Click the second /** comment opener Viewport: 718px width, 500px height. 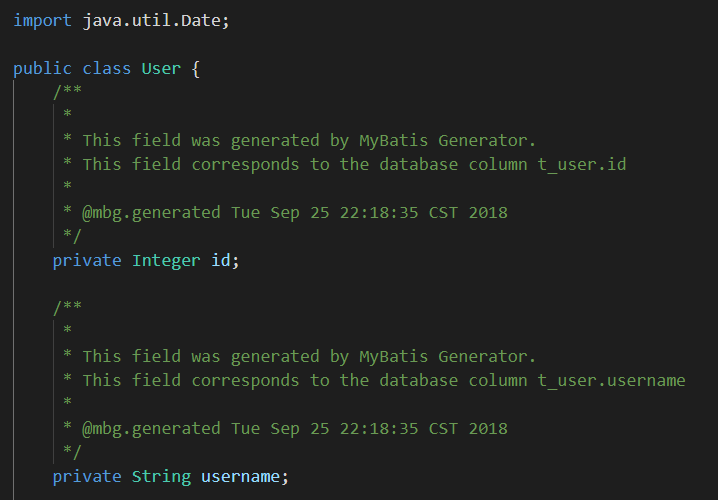tap(67, 308)
